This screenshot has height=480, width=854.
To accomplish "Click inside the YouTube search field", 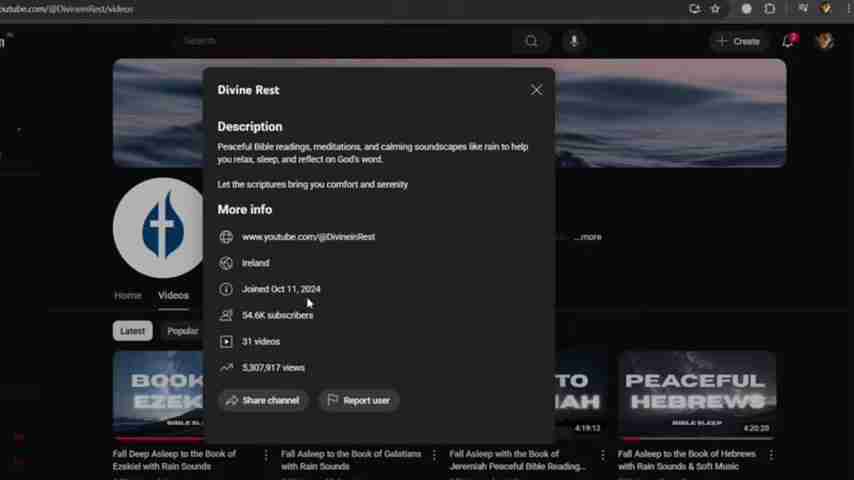I will 343,41.
